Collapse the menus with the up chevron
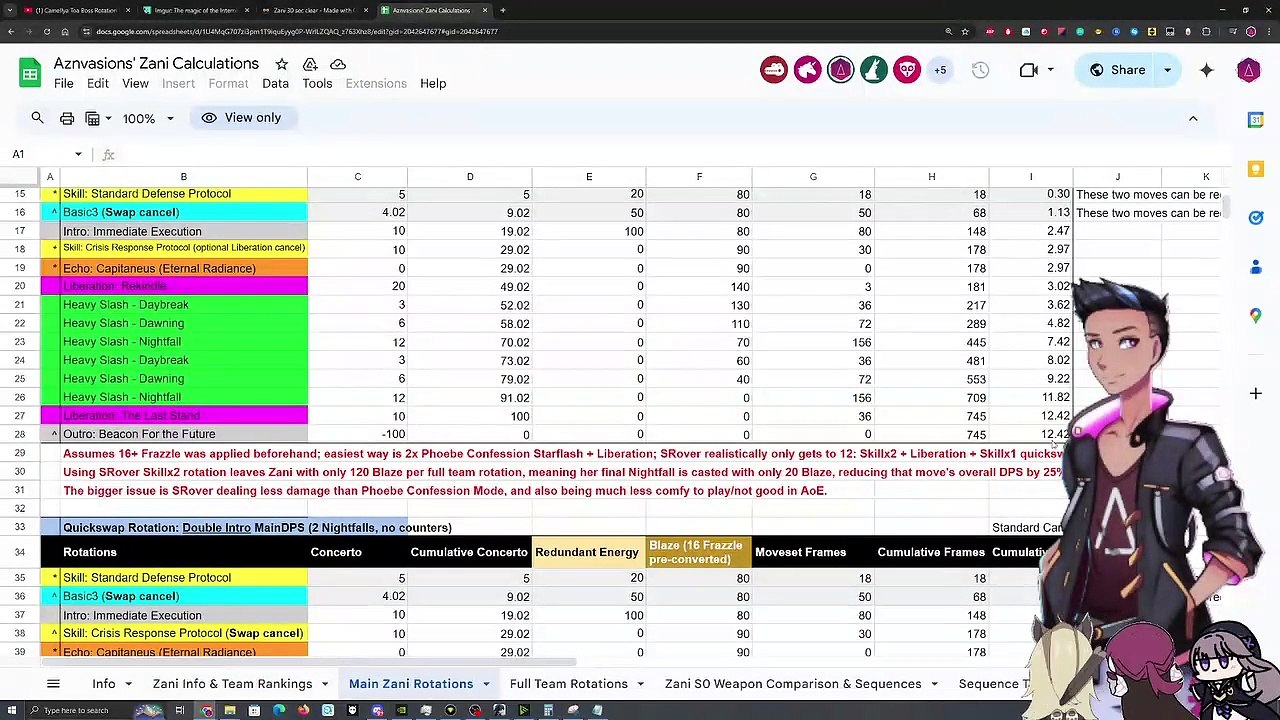 click(x=1193, y=118)
